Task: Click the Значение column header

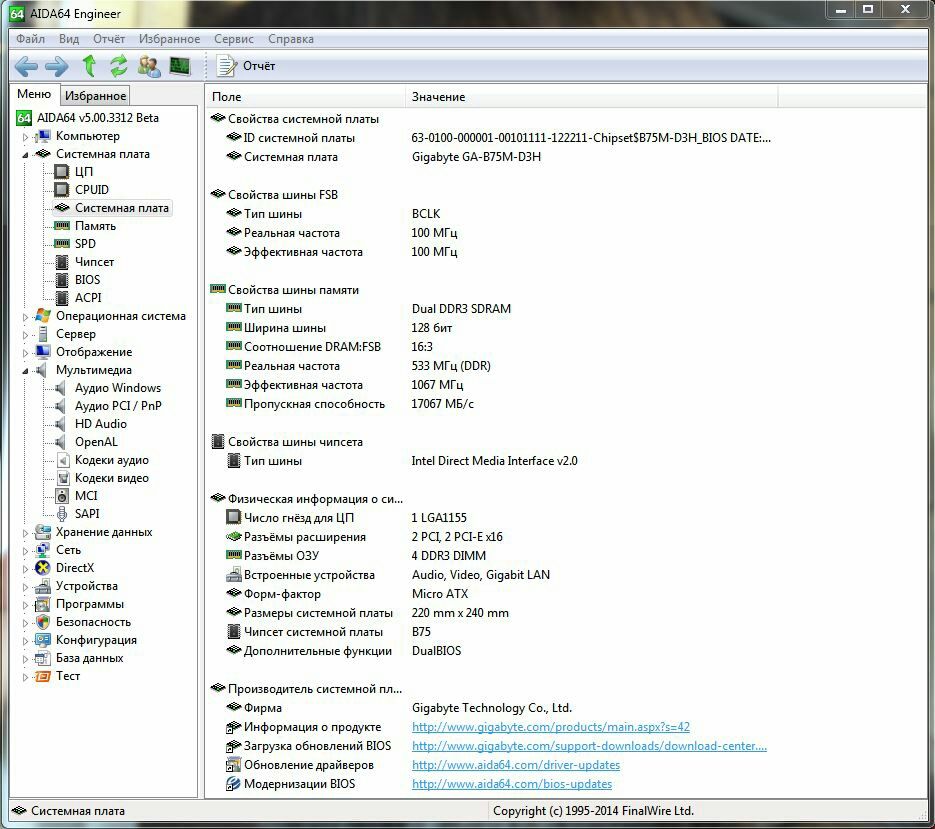Action: click(592, 97)
